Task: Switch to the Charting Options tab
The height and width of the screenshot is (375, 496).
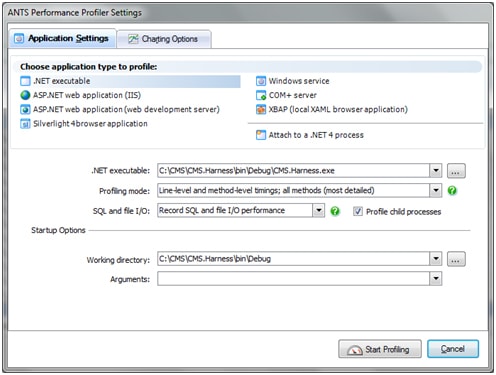Action: click(164, 39)
